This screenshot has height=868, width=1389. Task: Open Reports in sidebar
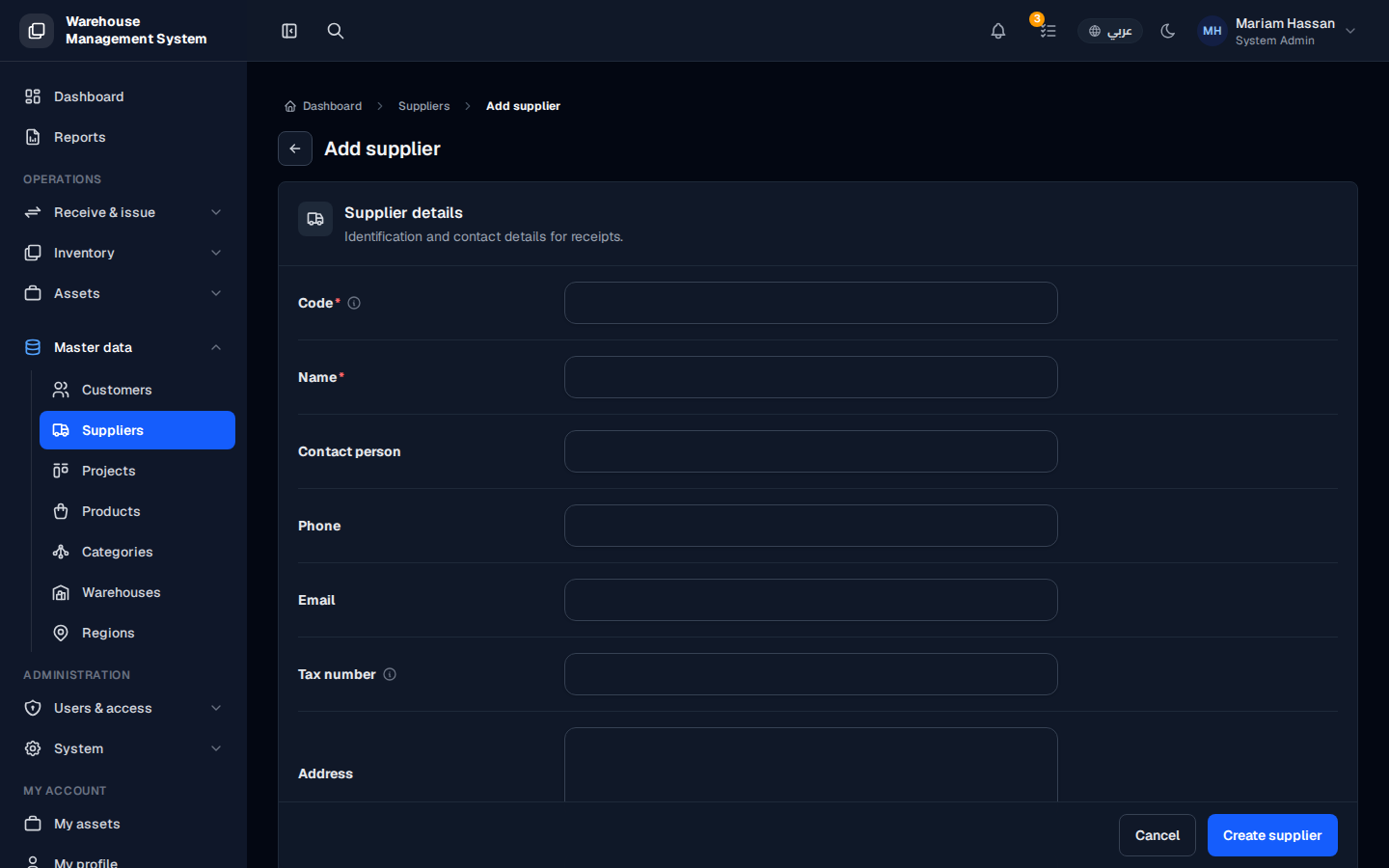[x=123, y=137]
